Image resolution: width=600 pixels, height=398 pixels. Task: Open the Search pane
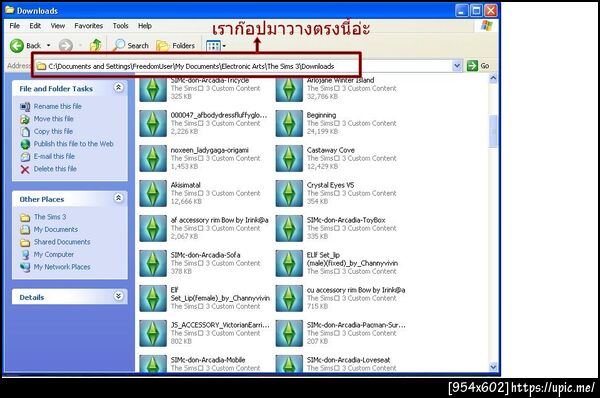131,46
